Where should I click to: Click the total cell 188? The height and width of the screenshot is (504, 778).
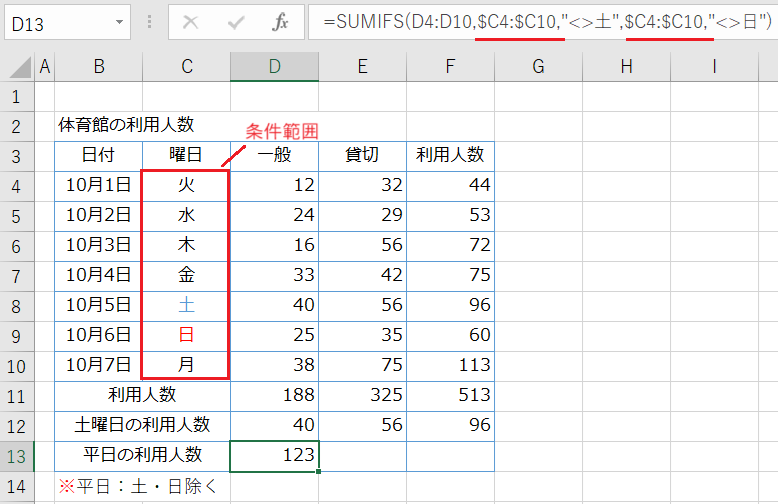point(274,396)
